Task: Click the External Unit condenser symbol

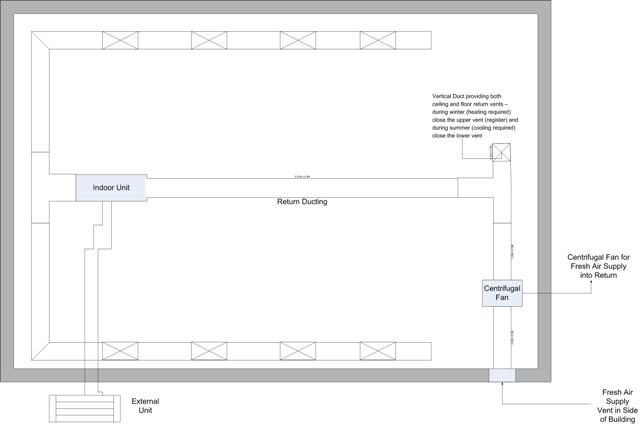Action: click(x=85, y=408)
